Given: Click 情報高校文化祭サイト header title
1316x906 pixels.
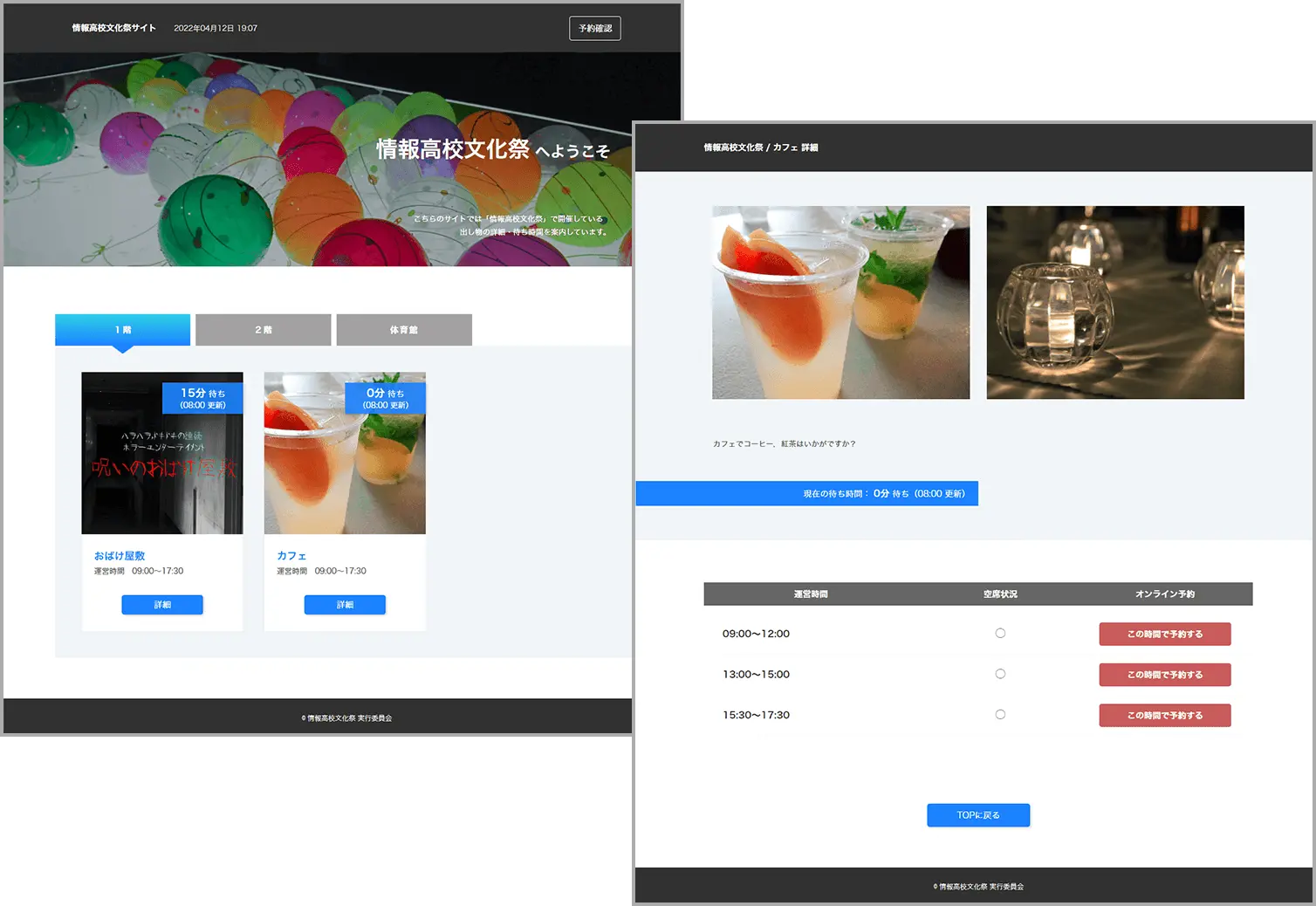Looking at the screenshot, I should [x=113, y=28].
